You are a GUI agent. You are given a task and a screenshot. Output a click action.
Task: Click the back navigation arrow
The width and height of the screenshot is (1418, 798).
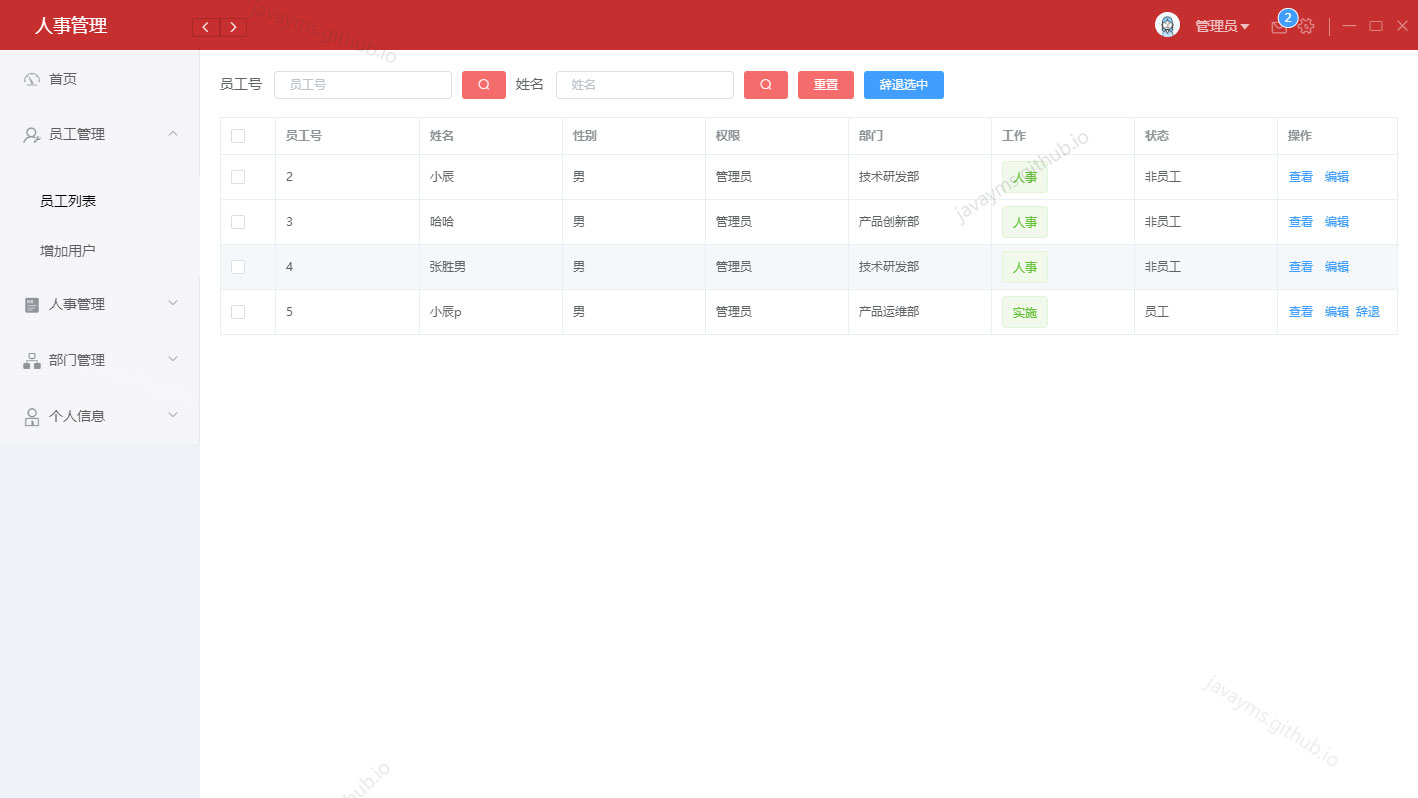click(x=205, y=27)
